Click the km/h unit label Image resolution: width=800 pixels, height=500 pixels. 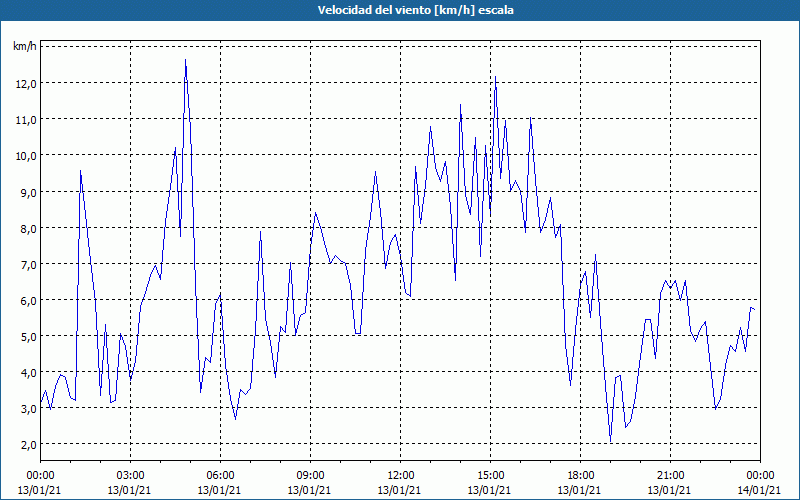click(x=25, y=47)
